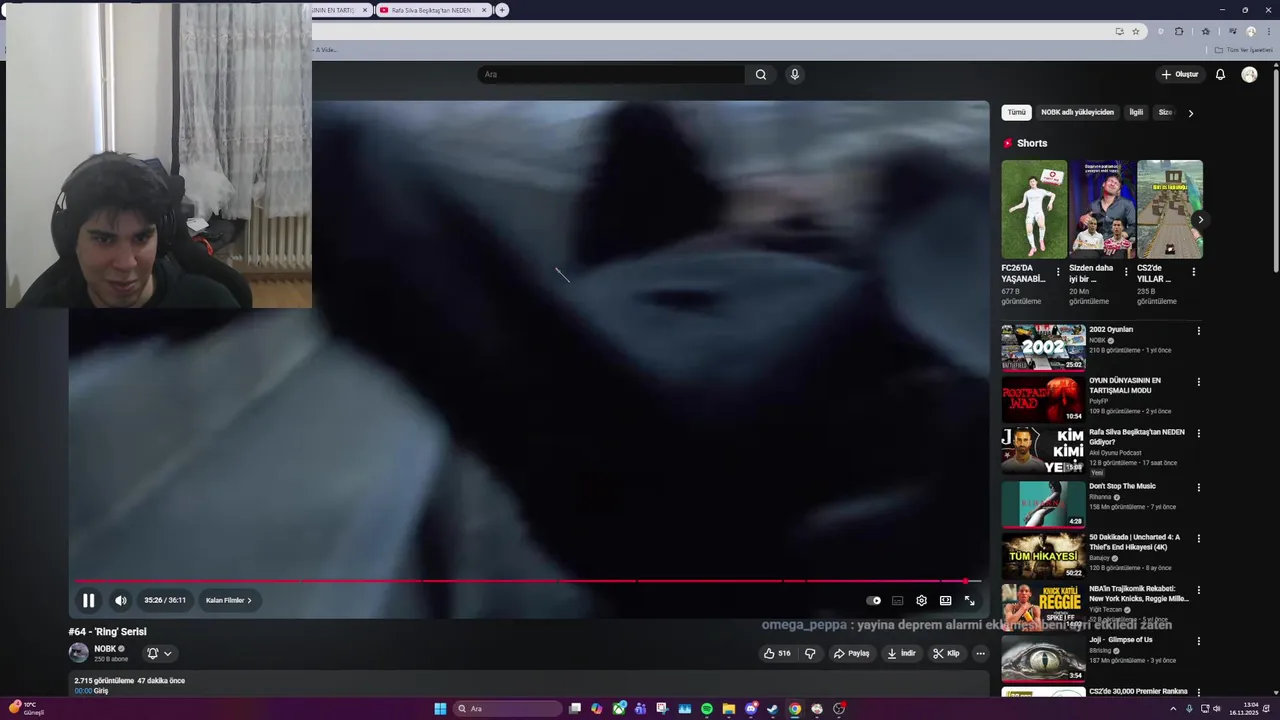Image resolution: width=1280 pixels, height=720 pixels.
Task: Open player settings gear icon
Action: click(x=921, y=601)
